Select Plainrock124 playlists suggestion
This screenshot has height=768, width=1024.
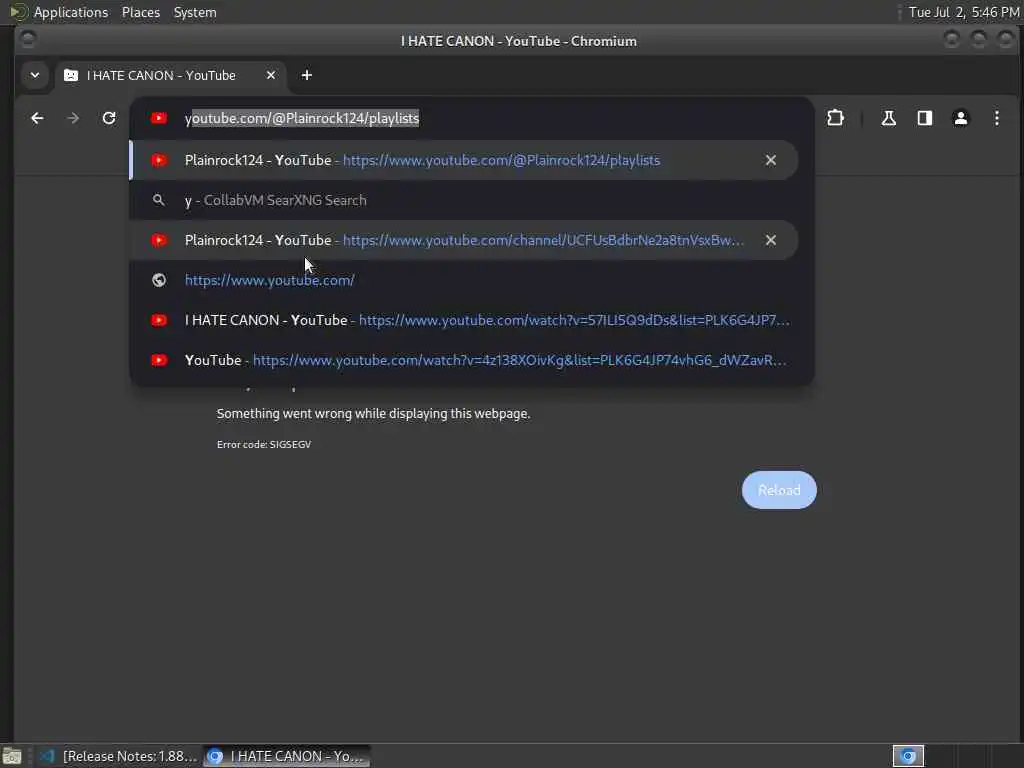[x=464, y=160]
